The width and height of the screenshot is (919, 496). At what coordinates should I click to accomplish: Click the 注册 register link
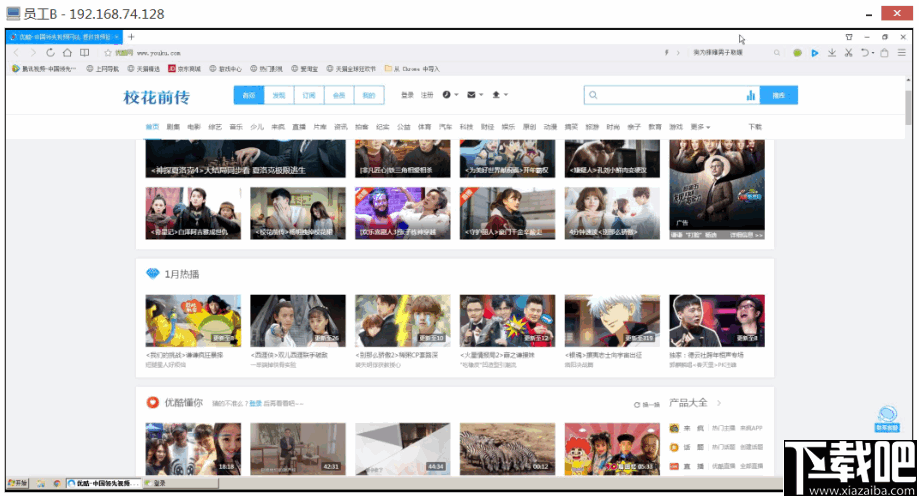pos(427,95)
